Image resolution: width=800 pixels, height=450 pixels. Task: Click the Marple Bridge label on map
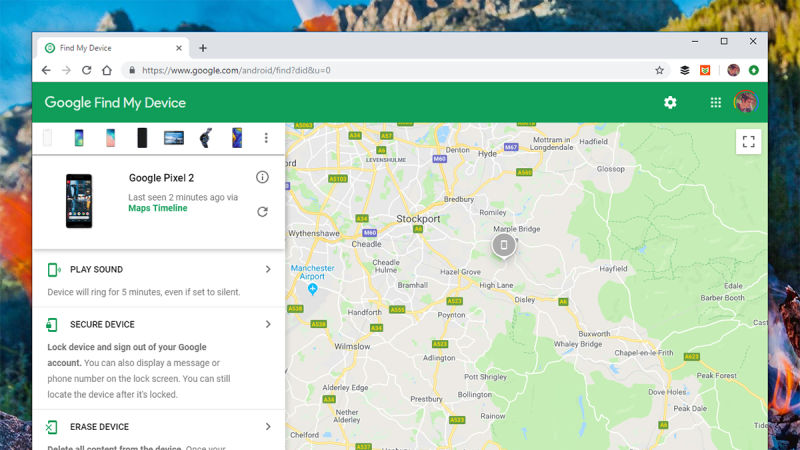pyautogui.click(x=516, y=229)
